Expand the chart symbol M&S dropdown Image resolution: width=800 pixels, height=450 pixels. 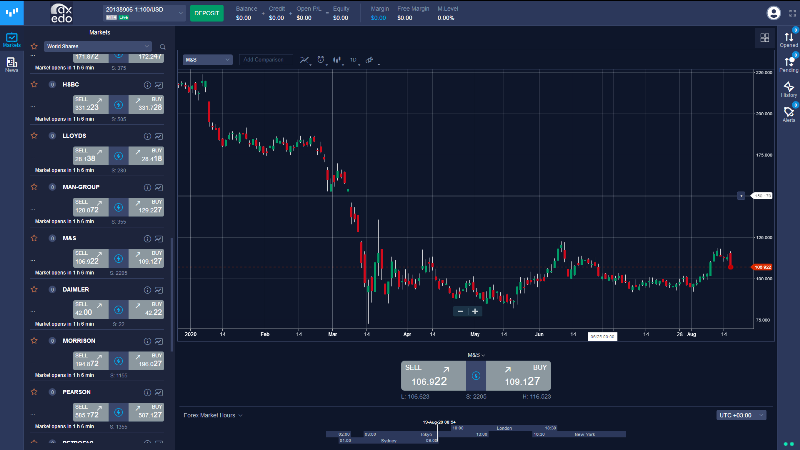208,60
